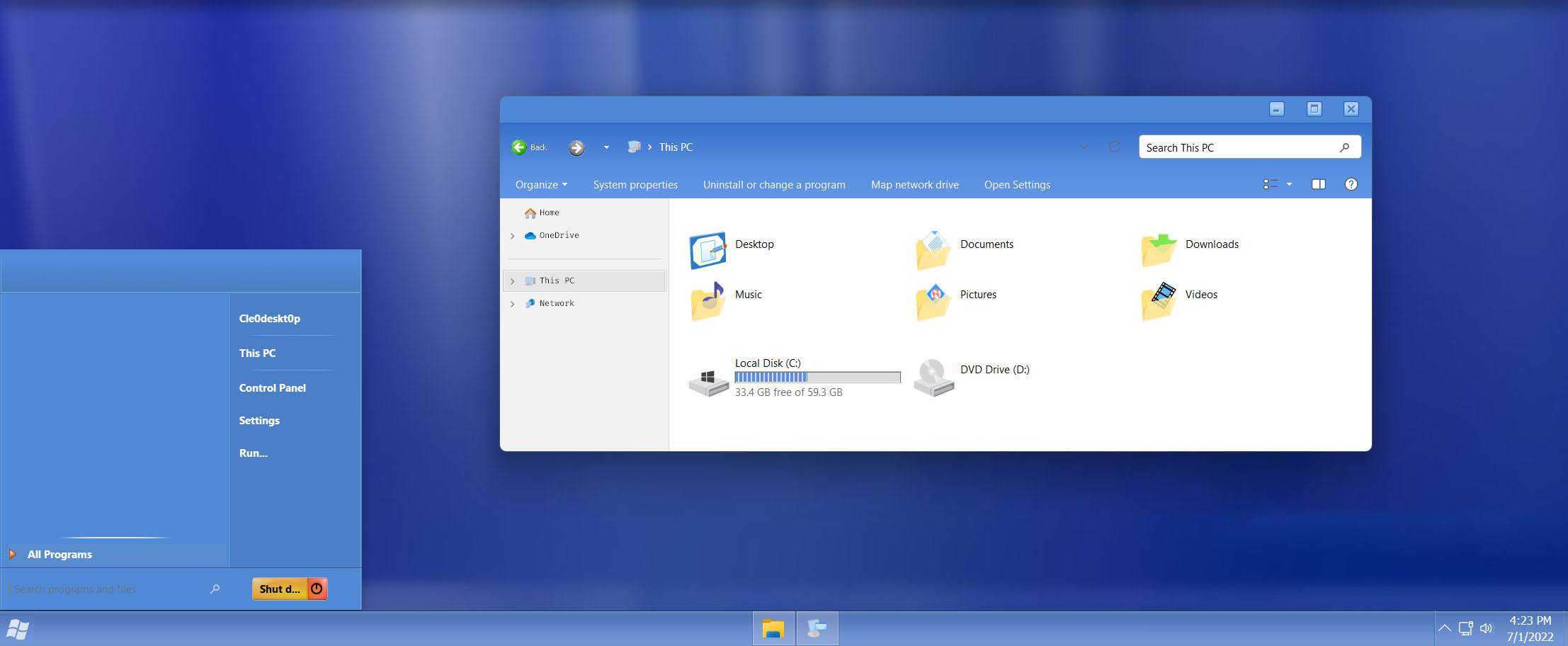Click the Windows Start button

[x=18, y=629]
